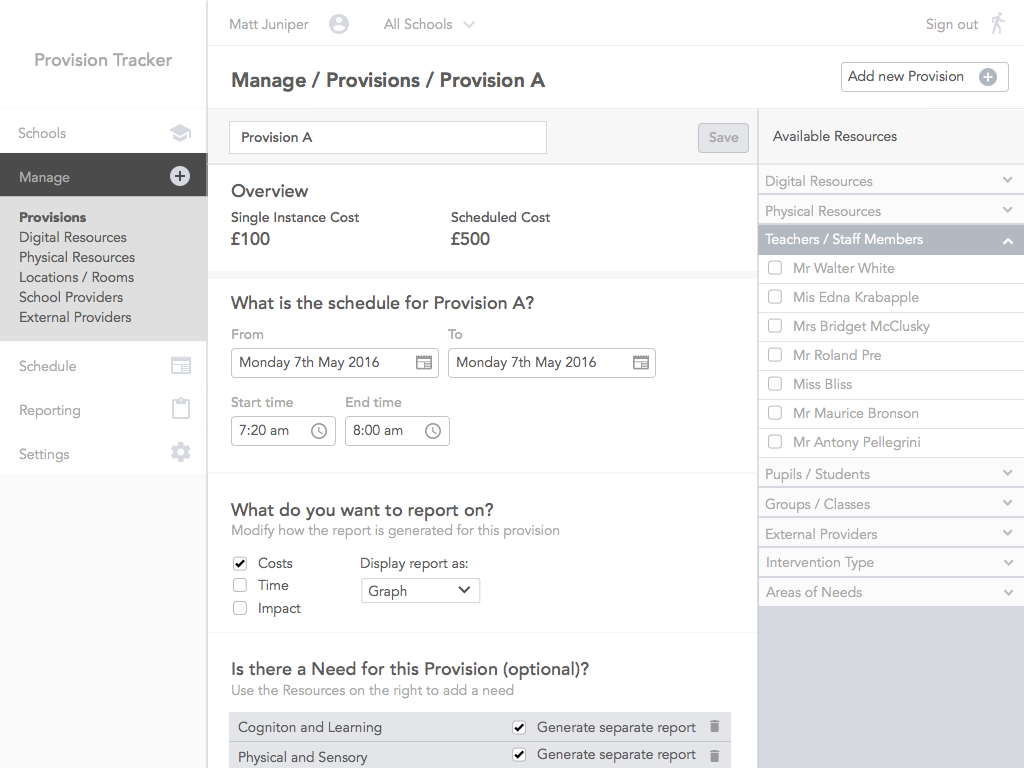Click the To date input field
1024x768 pixels.
pyautogui.click(x=551, y=363)
